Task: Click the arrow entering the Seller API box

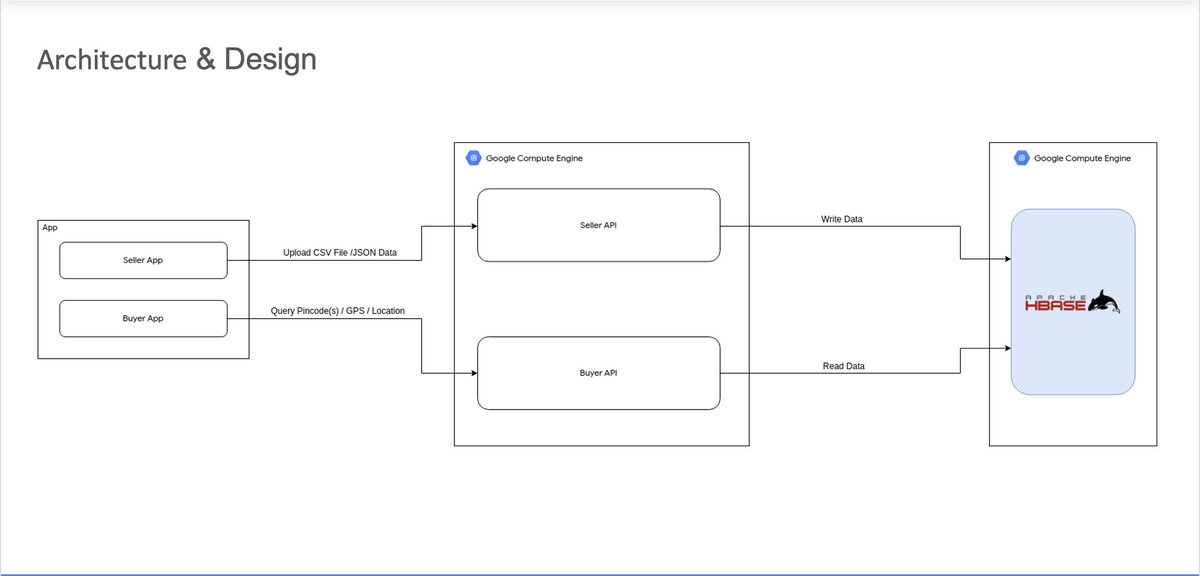Action: 472,225
